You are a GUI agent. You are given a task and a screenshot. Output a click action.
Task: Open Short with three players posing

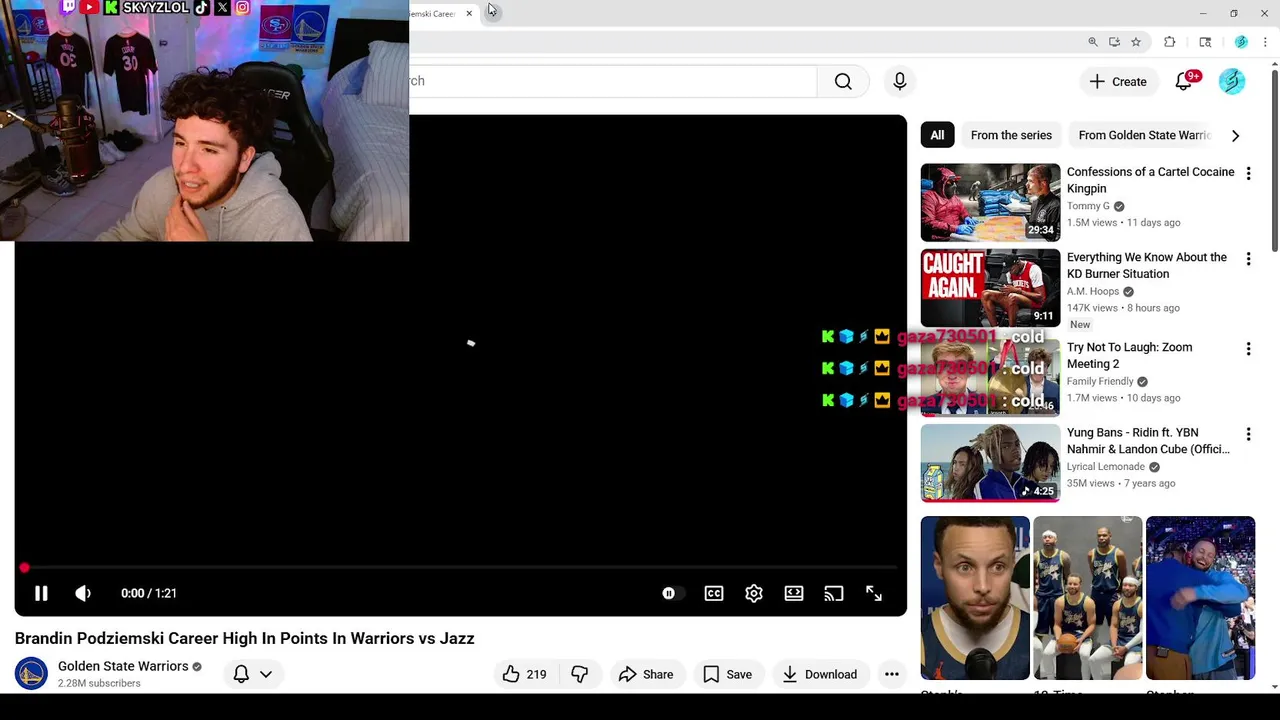[1088, 598]
